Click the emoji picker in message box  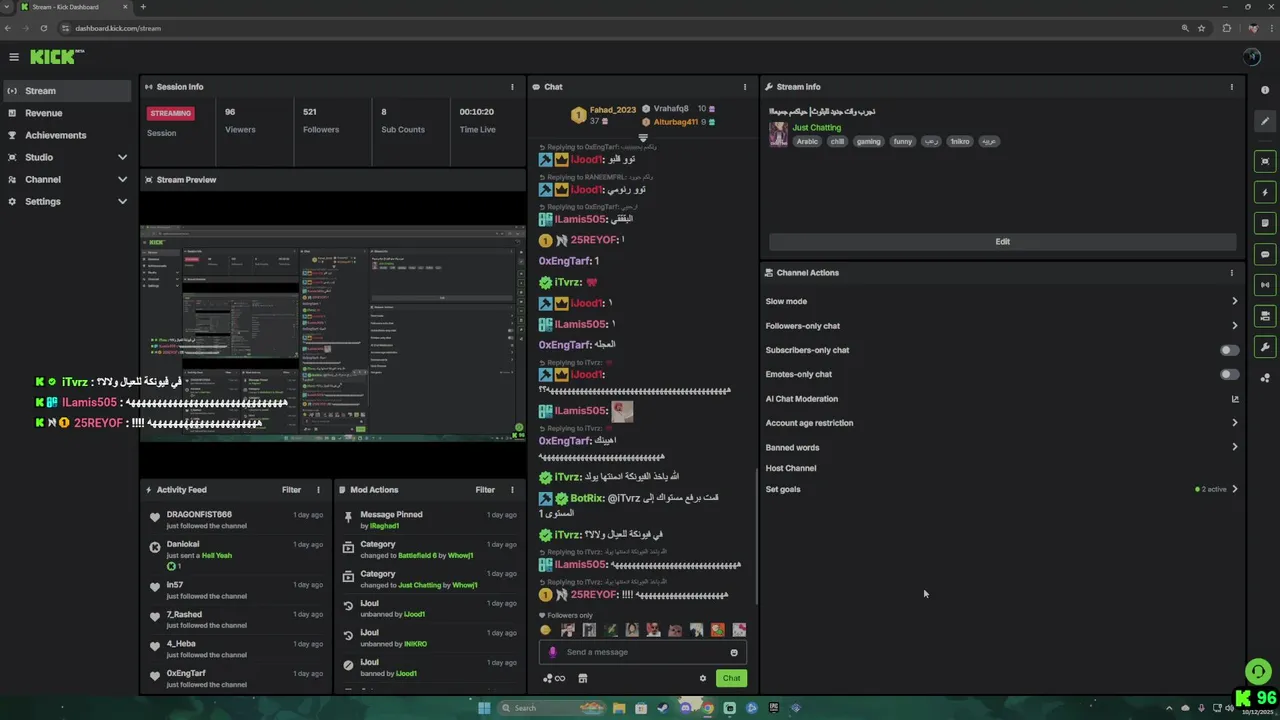click(734, 652)
